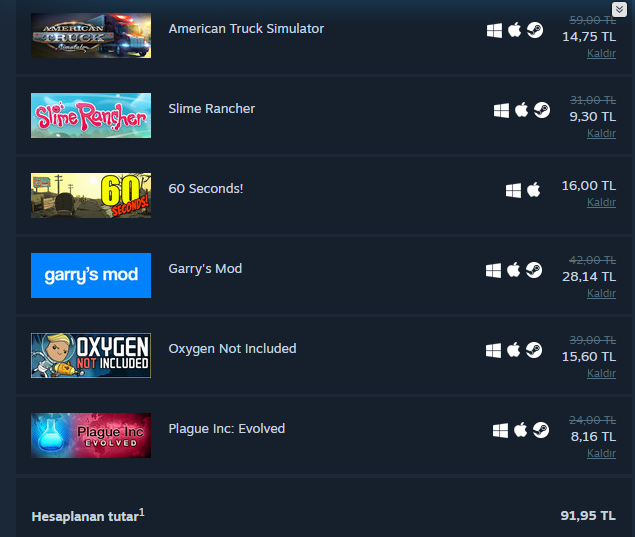Click the Plague Inc Evolved thumbnail image
The image size is (635, 537).
point(91,435)
